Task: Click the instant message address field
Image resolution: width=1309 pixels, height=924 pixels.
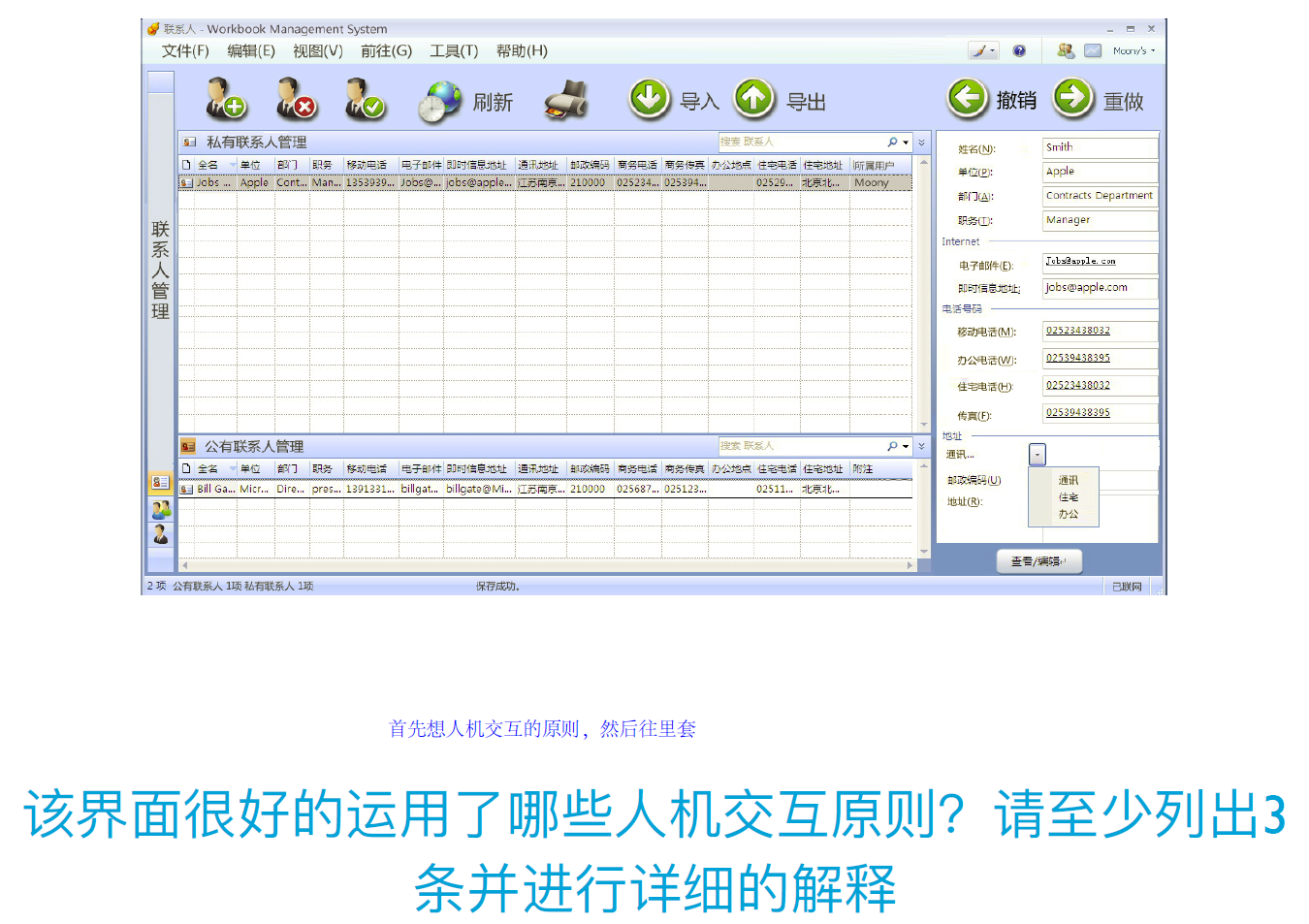Action: pos(1100,288)
